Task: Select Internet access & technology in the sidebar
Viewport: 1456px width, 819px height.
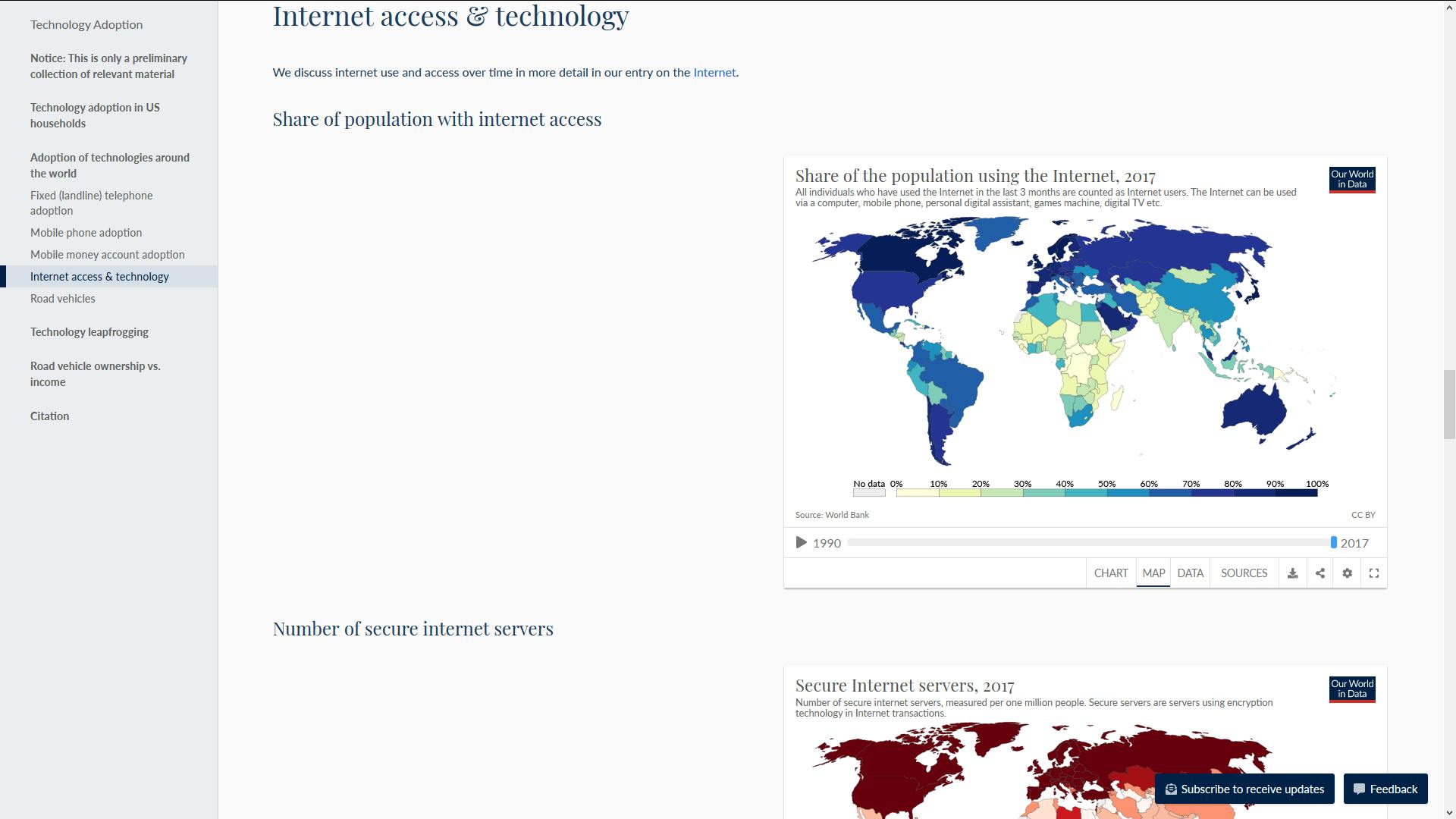Action: [99, 276]
